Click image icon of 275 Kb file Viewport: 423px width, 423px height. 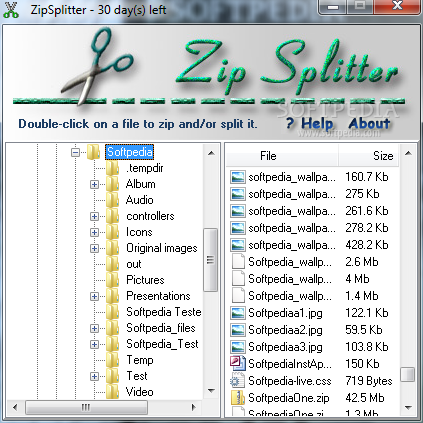237,194
